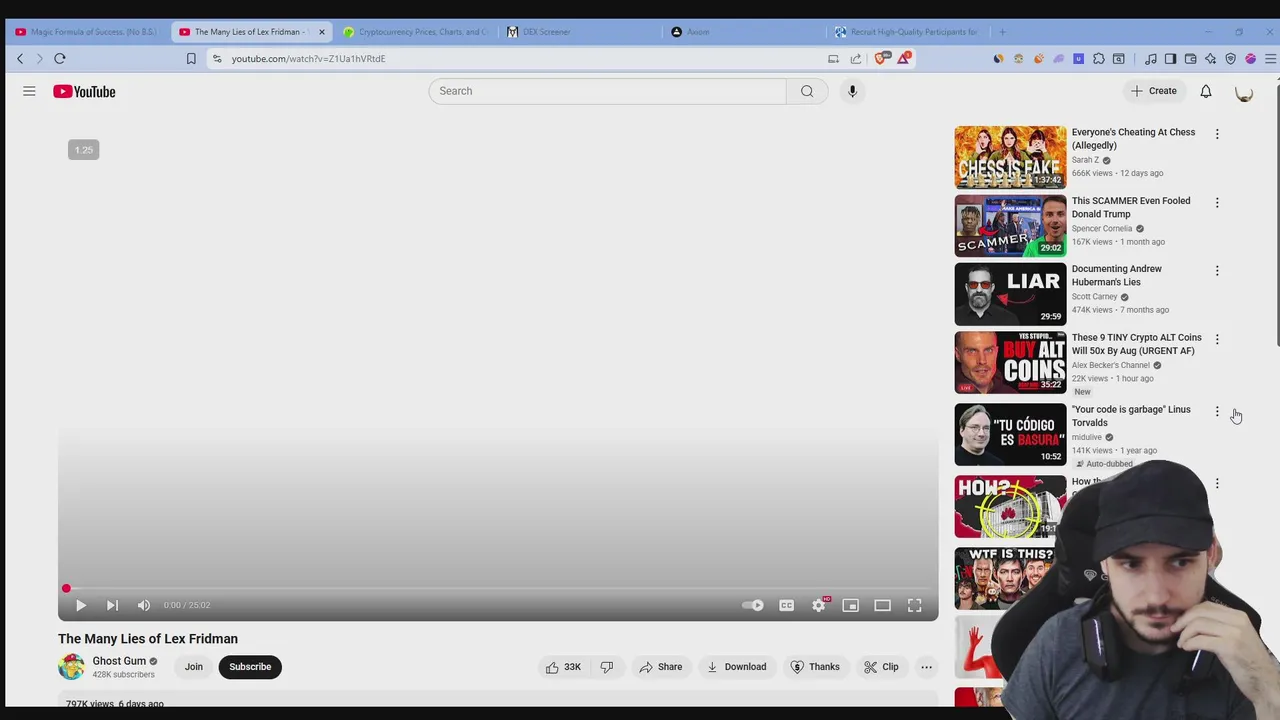Click the Create button

tap(1154, 91)
